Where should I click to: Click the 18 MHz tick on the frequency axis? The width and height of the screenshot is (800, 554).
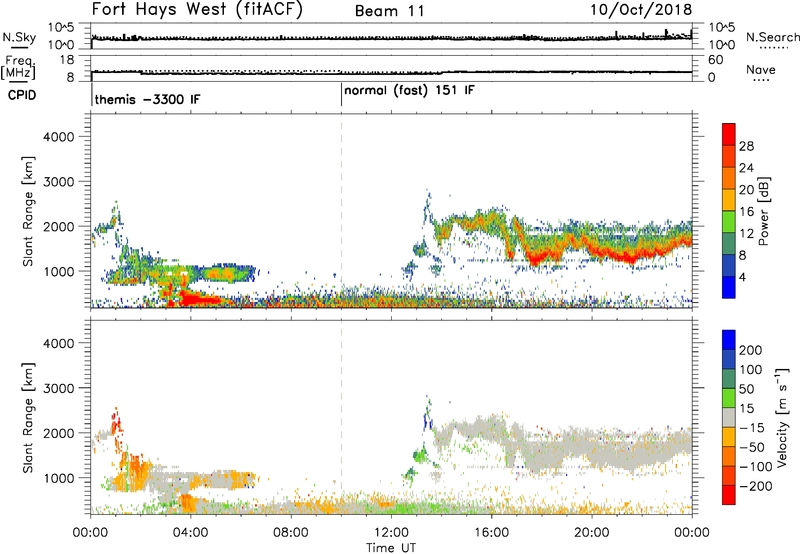pos(67,60)
